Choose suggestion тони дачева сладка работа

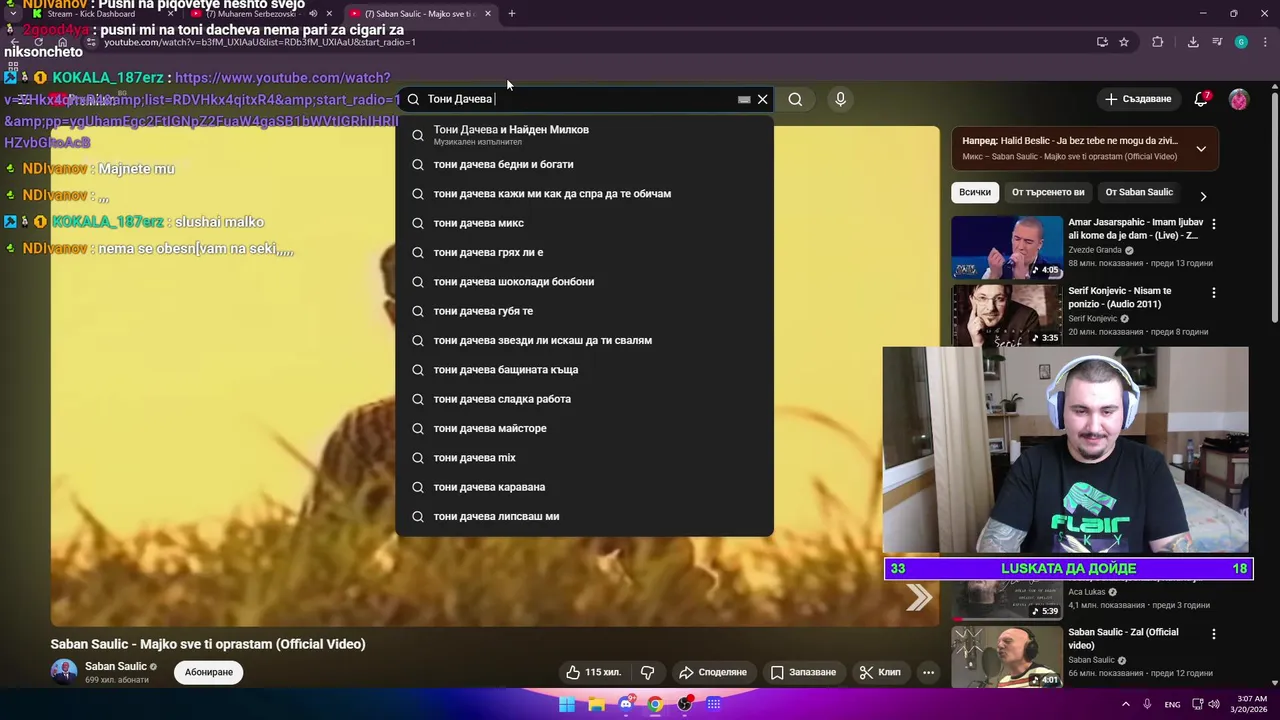click(584, 399)
